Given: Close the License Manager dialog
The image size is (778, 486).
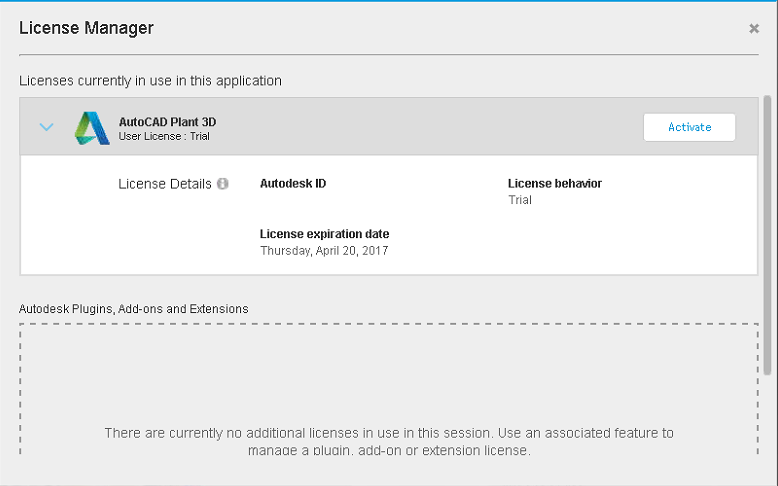Looking at the screenshot, I should tap(754, 29).
